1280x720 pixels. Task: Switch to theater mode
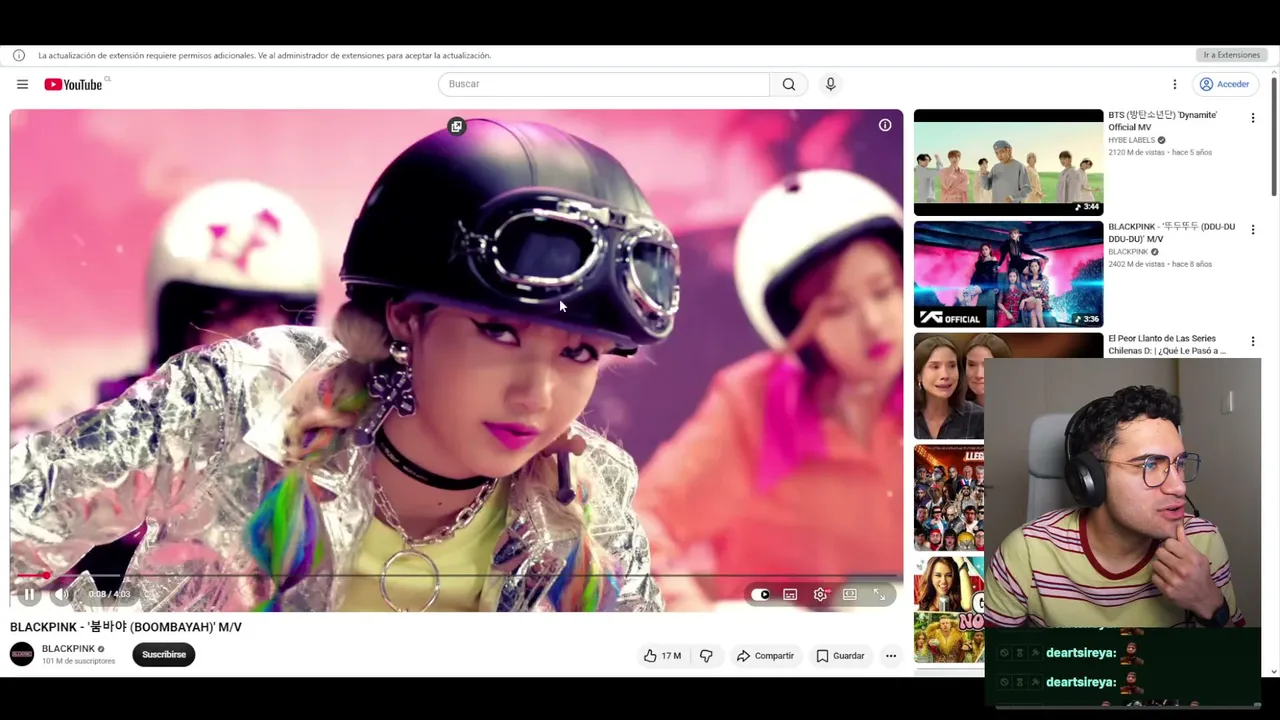849,594
